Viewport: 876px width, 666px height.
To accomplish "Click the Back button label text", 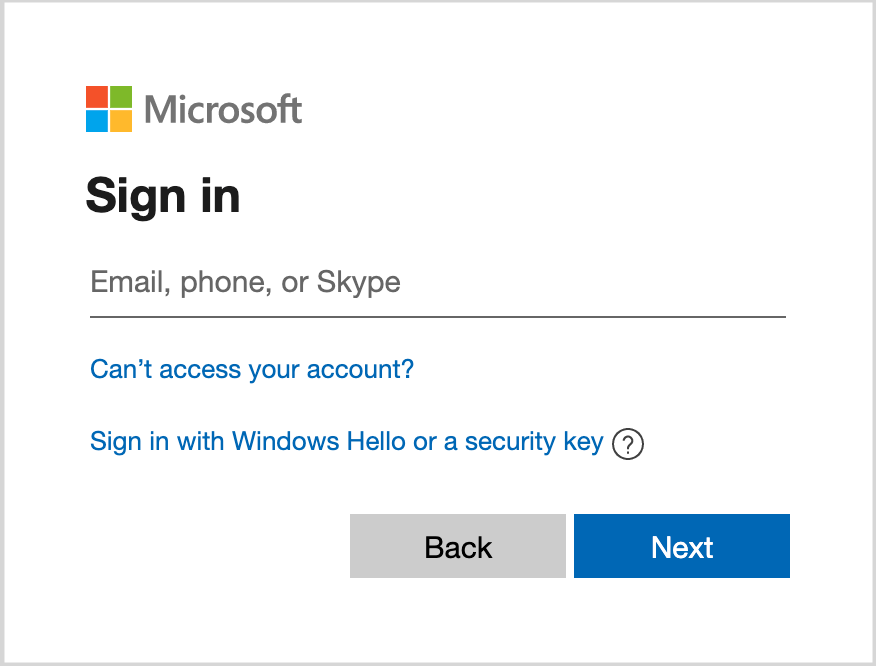I will pyautogui.click(x=458, y=547).
